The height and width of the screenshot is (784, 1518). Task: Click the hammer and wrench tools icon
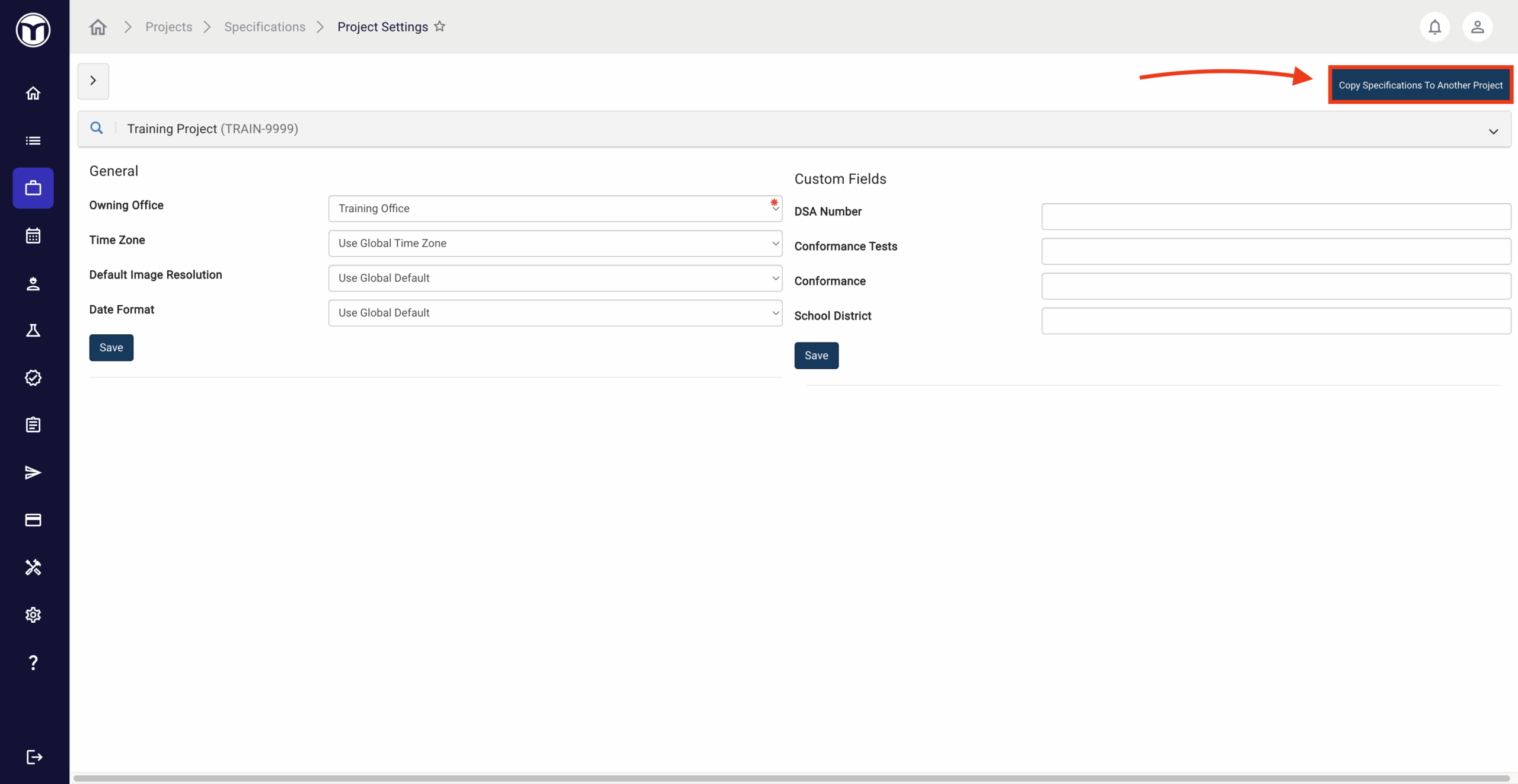[33, 567]
